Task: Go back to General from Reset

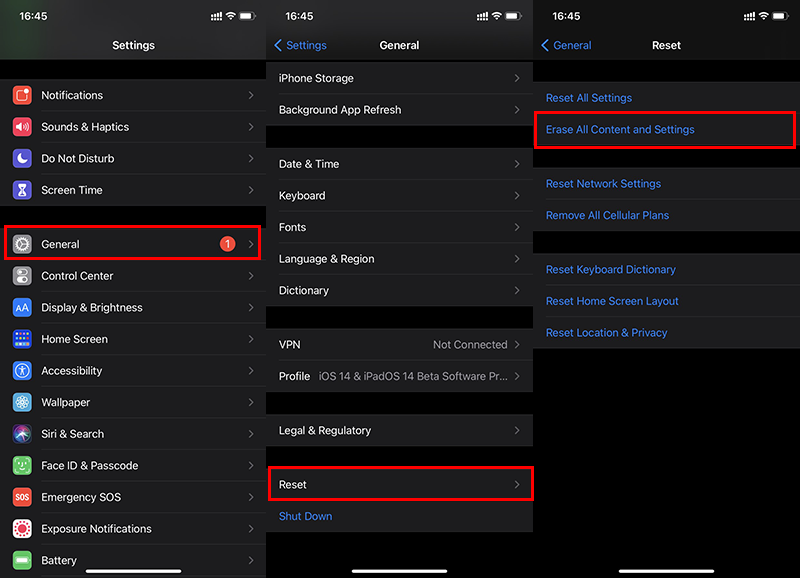Action: 566,45
